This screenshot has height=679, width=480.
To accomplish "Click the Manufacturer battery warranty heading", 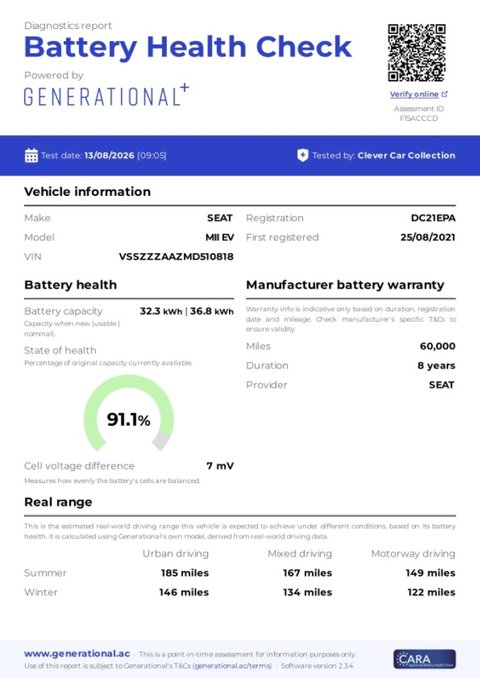I will tap(345, 285).
